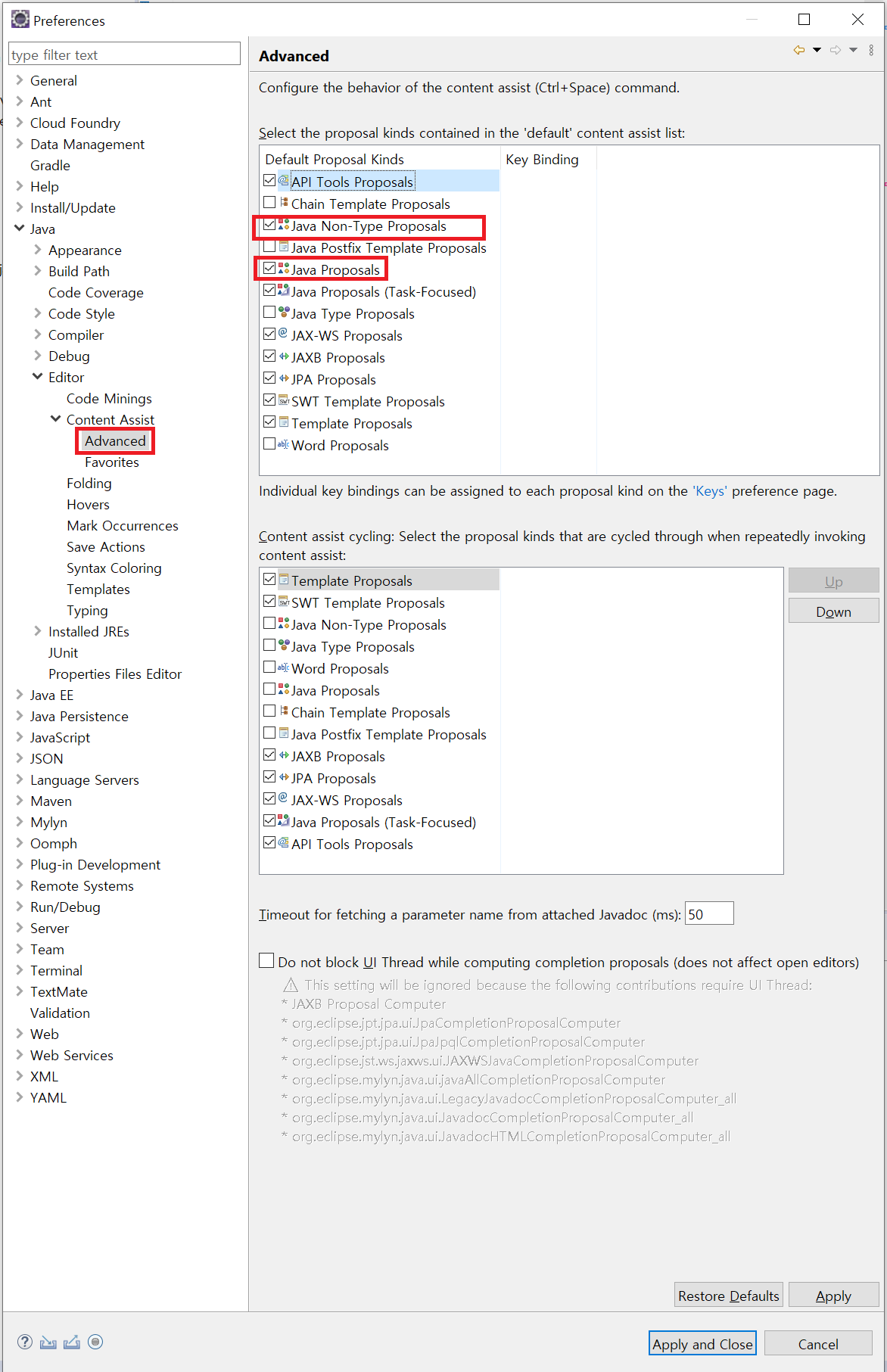Click the Javadoc timeout input field
The height and width of the screenshot is (1372, 887).
(708, 914)
